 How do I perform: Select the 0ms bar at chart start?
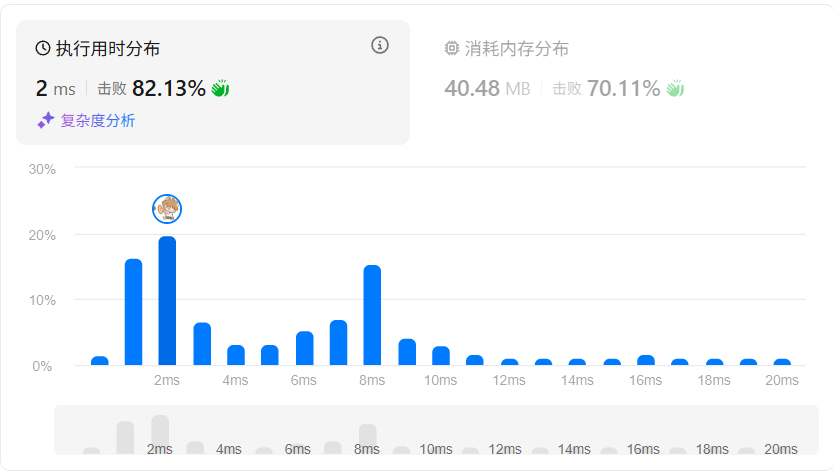[x=100, y=360]
